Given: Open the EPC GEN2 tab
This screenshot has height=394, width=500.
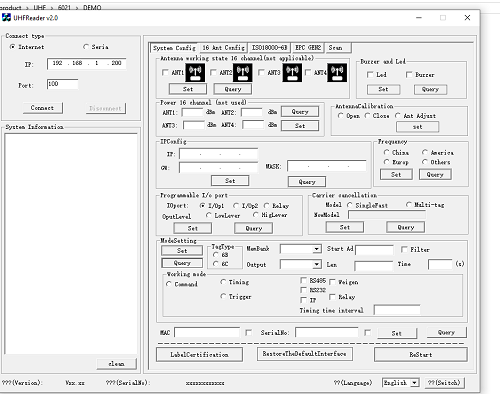Looking at the screenshot, I should pyautogui.click(x=308, y=48).
